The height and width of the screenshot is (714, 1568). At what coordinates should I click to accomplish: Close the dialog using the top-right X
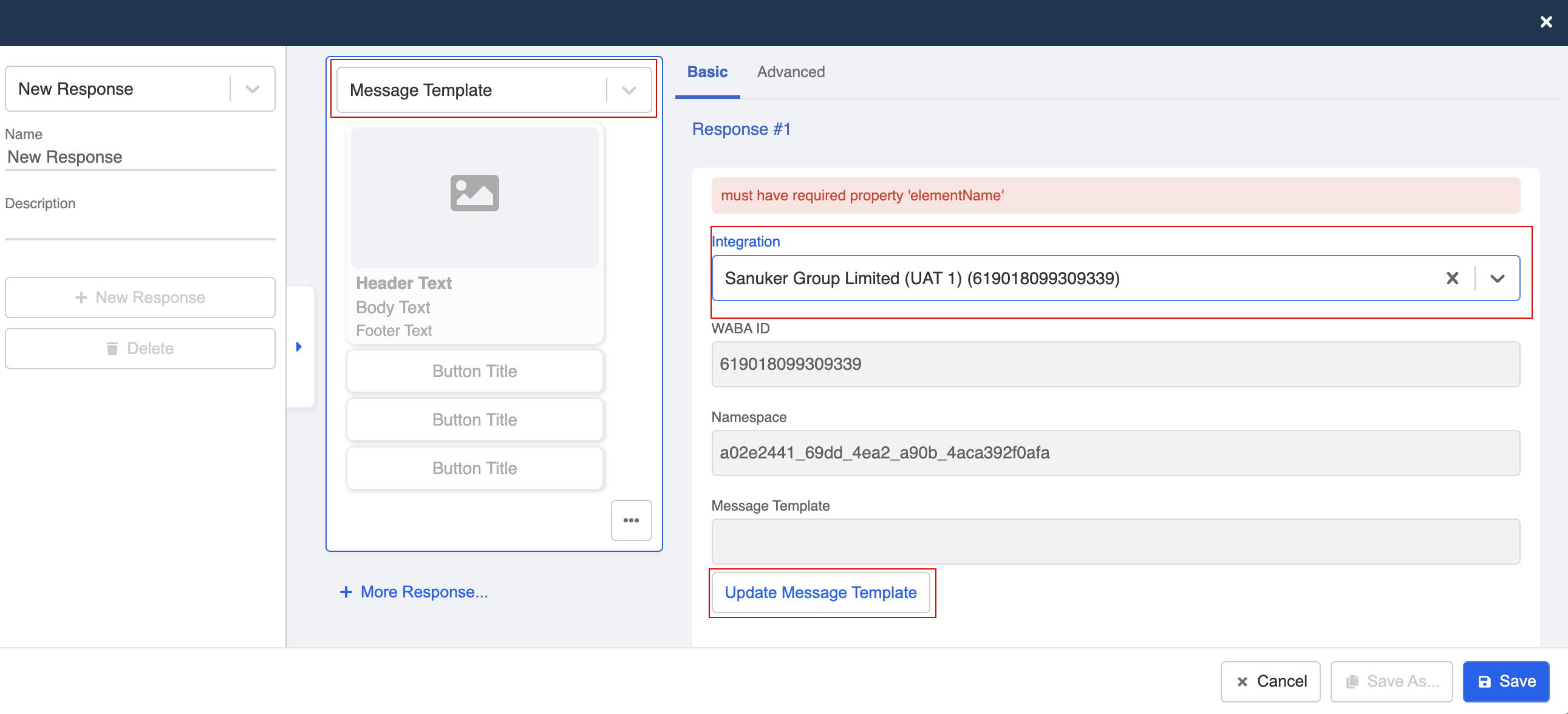click(1546, 22)
